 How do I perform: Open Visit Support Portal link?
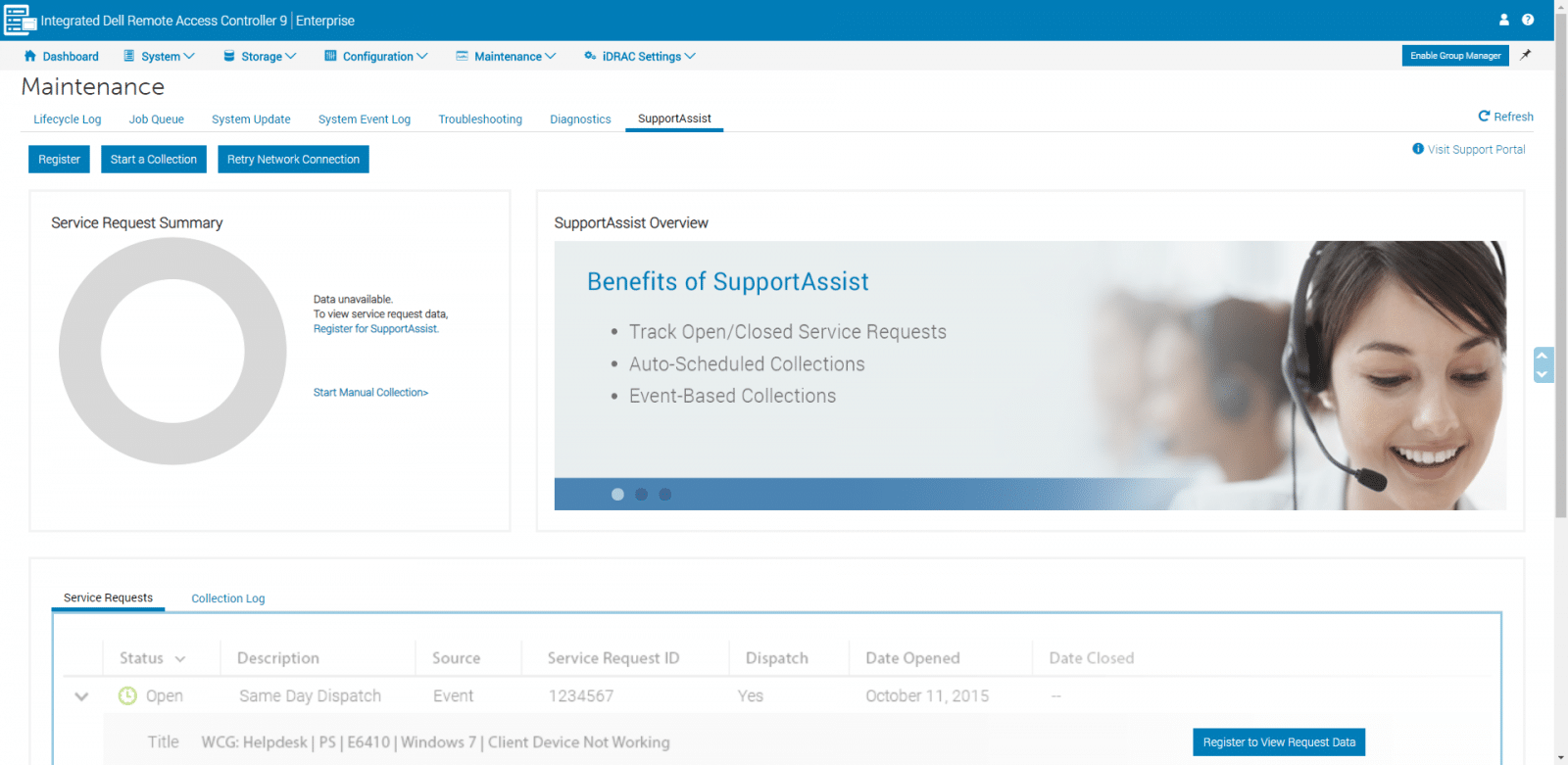tap(1476, 149)
